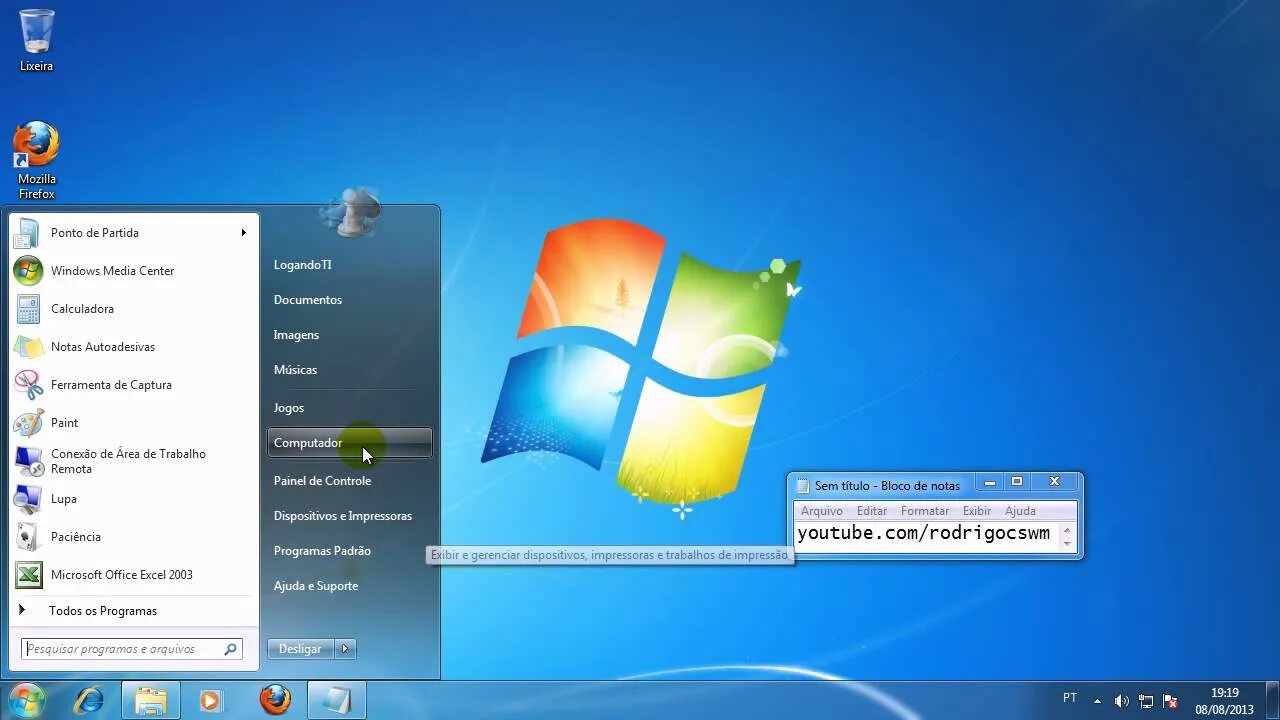Click the Ponto de Partida icon
Screen dimensions: 1280x720
[27, 233]
